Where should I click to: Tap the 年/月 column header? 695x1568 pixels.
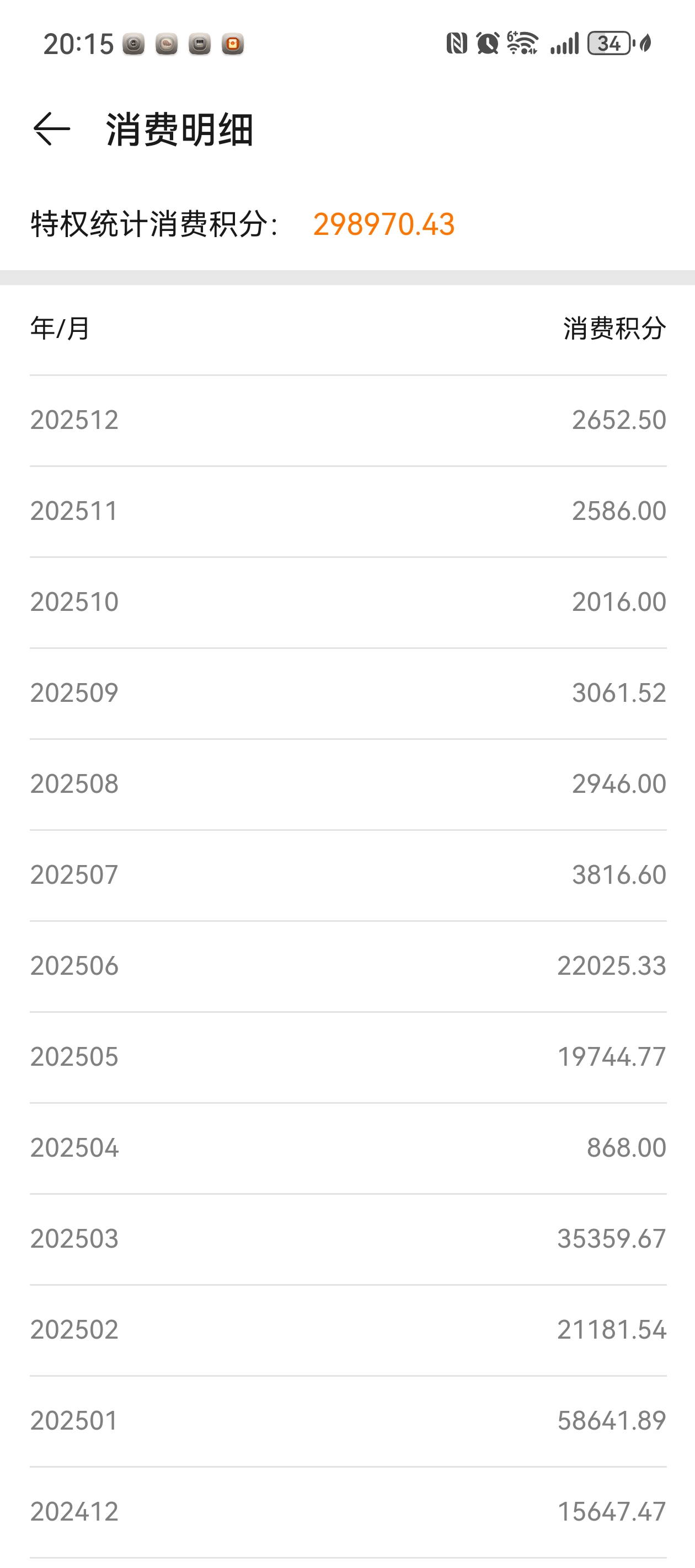click(x=60, y=329)
